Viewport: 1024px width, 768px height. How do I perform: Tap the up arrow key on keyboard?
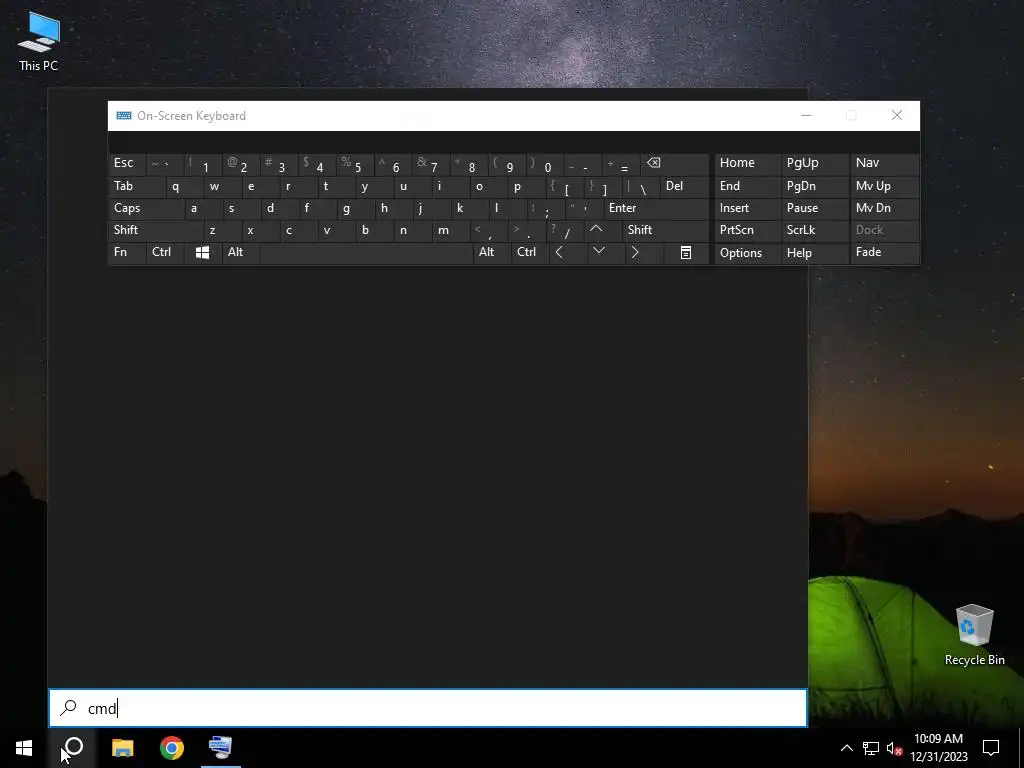[596, 230]
